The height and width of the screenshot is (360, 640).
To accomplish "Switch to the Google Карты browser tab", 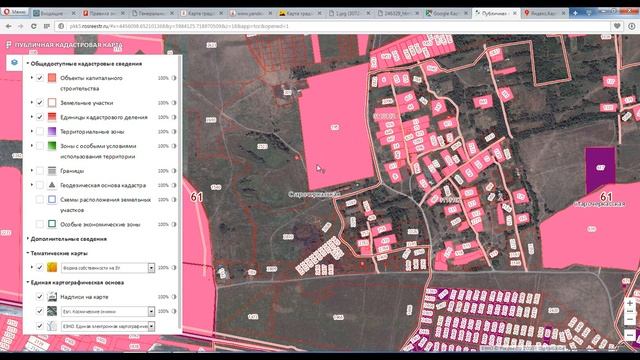I will (447, 13).
